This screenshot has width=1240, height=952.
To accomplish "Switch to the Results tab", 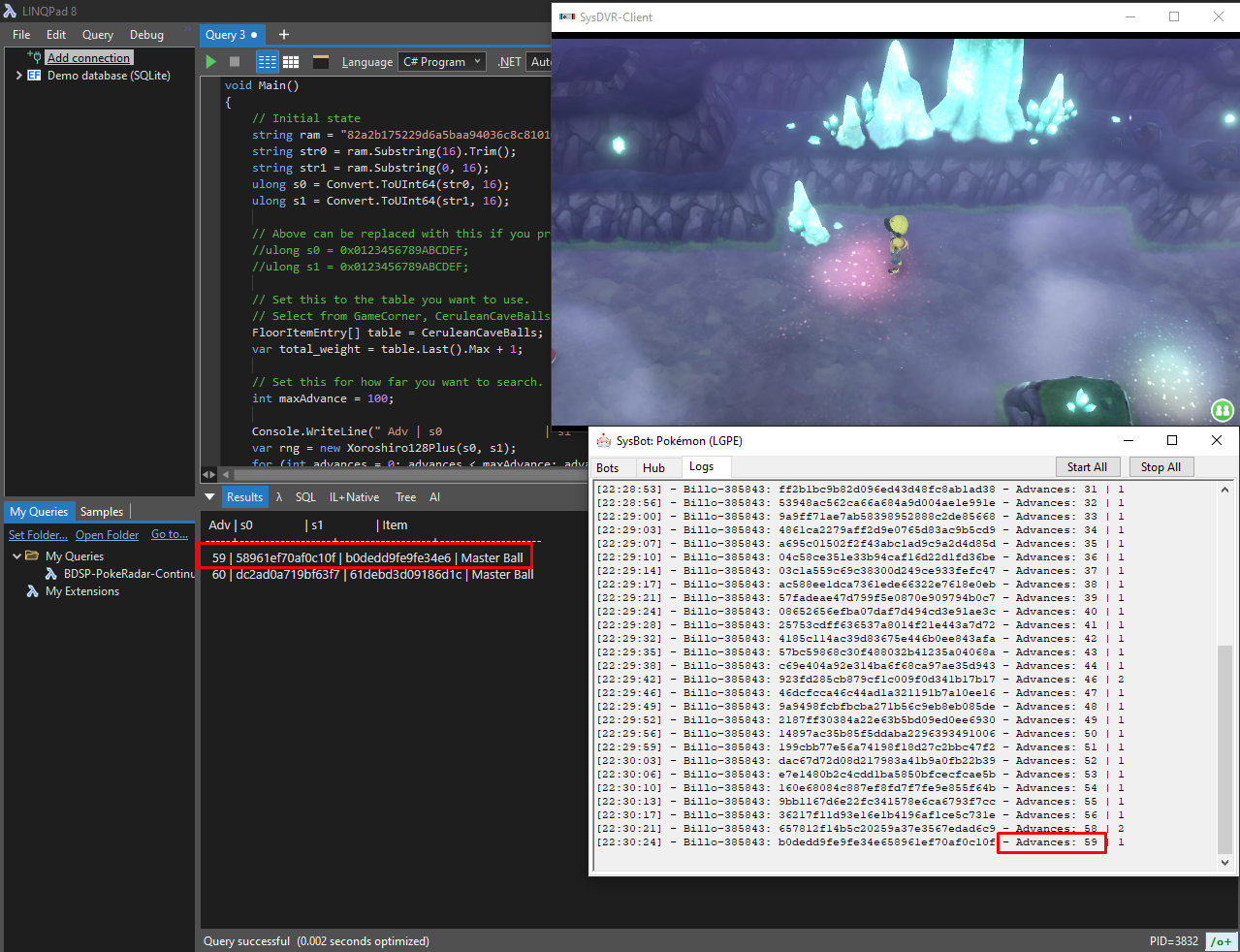I will pyautogui.click(x=244, y=496).
